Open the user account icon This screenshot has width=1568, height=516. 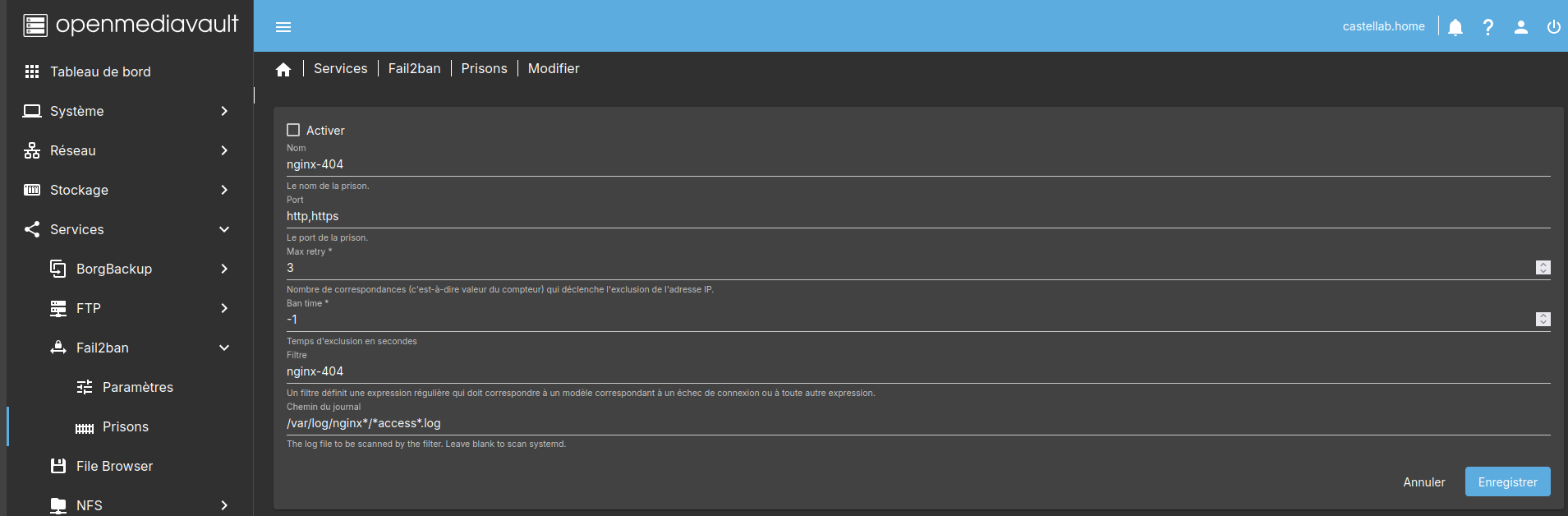1521,27
